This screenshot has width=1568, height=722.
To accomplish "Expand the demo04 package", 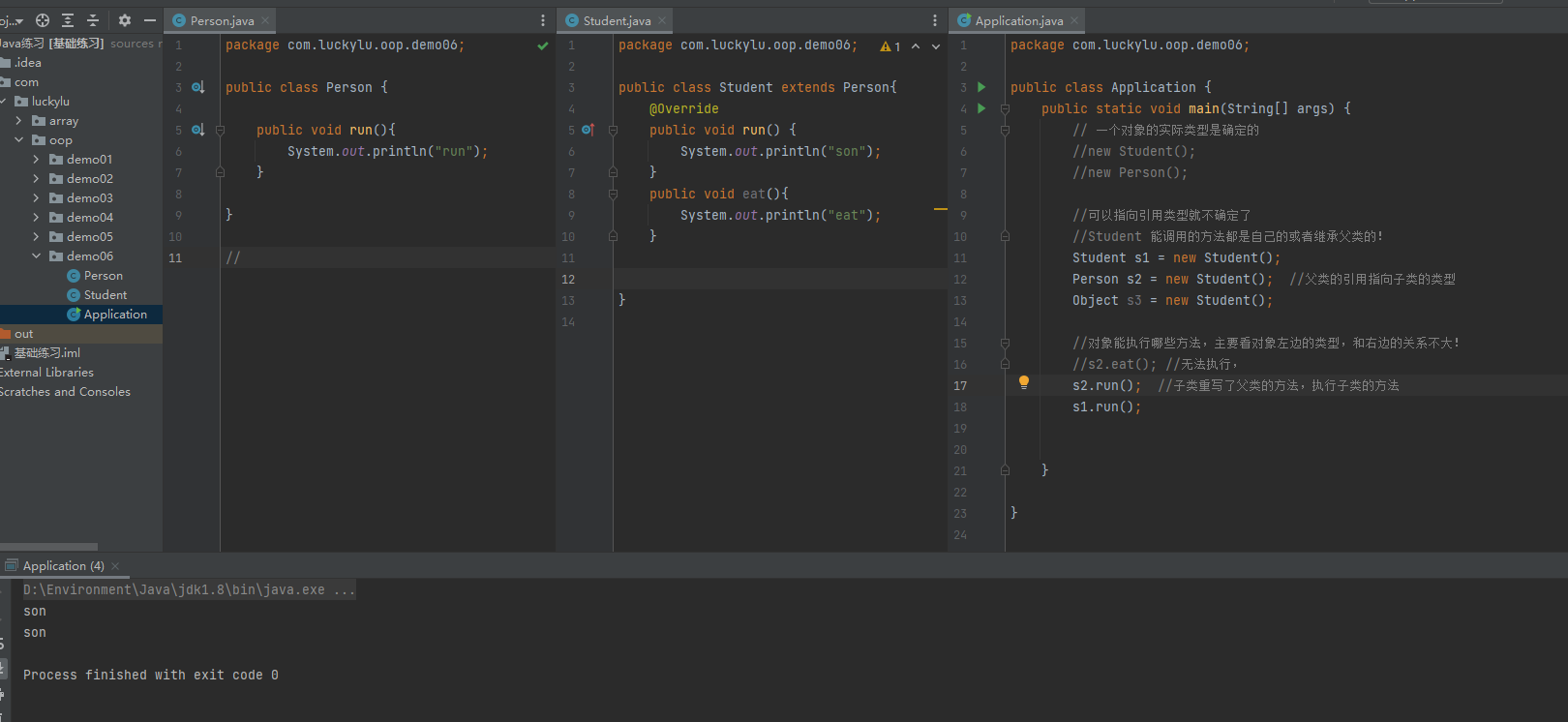I will [36, 218].
